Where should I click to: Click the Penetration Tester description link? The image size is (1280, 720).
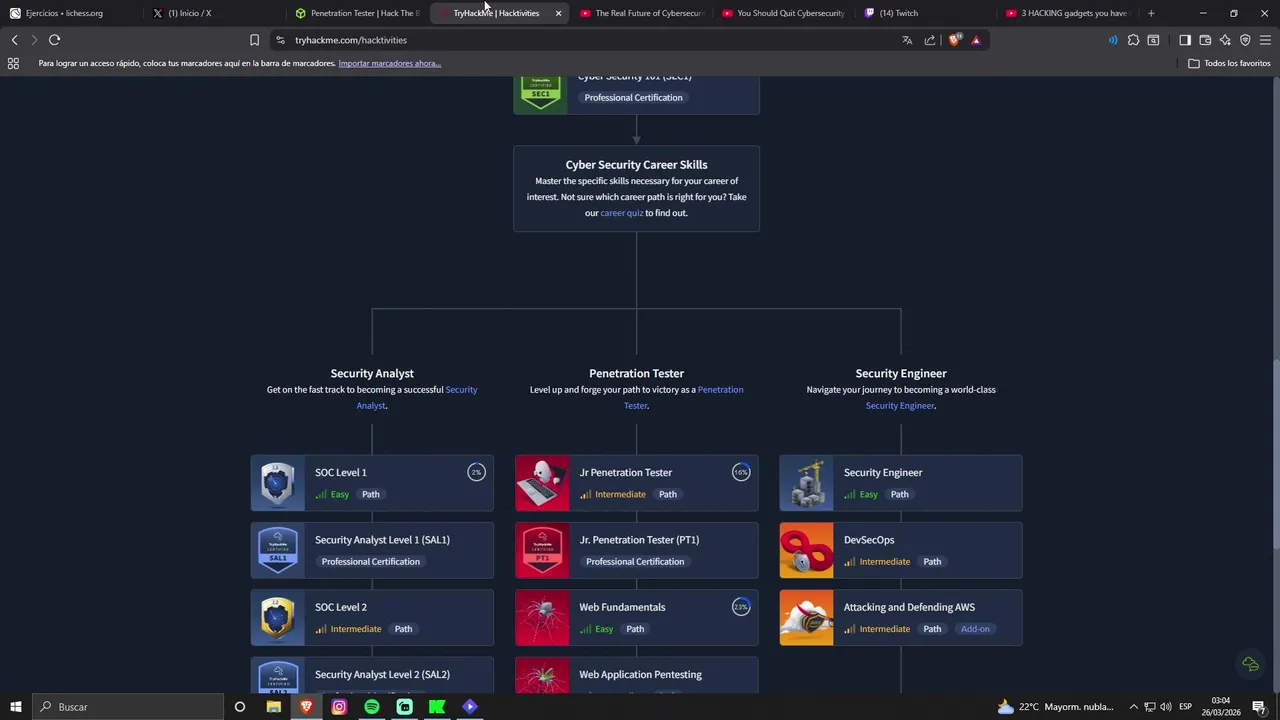684,398
